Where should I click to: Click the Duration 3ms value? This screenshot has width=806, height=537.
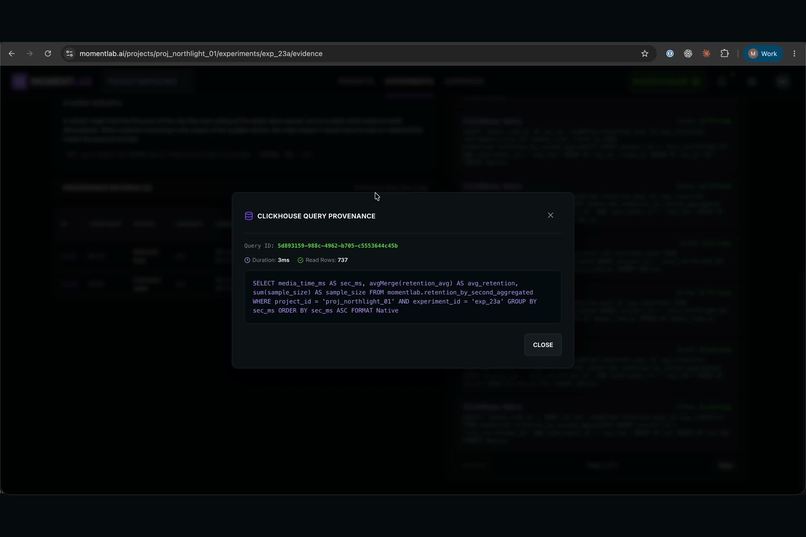[x=284, y=260]
